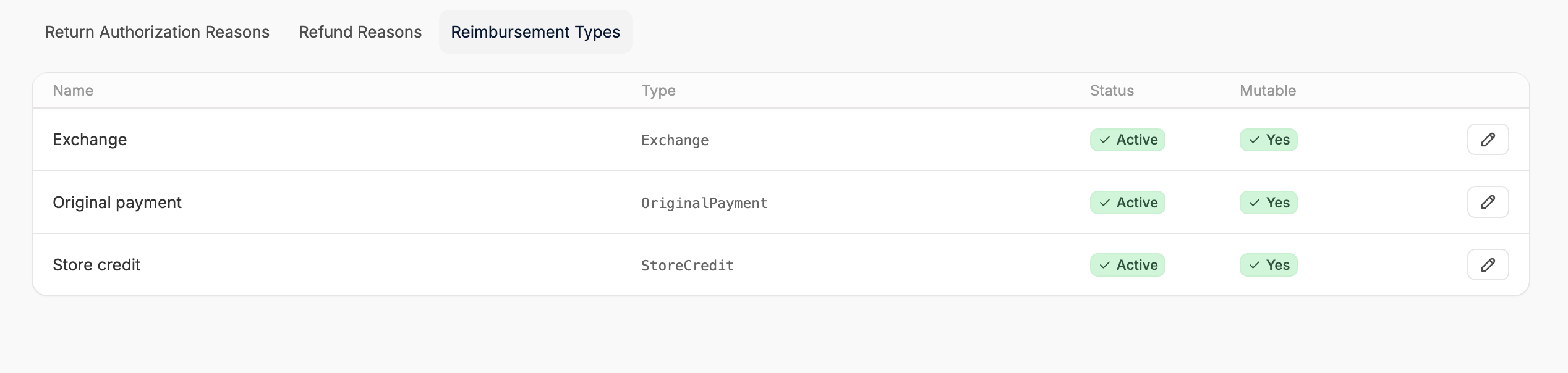Open the Return Authorization Reasons tab
The height and width of the screenshot is (373, 1568).
[x=157, y=32]
